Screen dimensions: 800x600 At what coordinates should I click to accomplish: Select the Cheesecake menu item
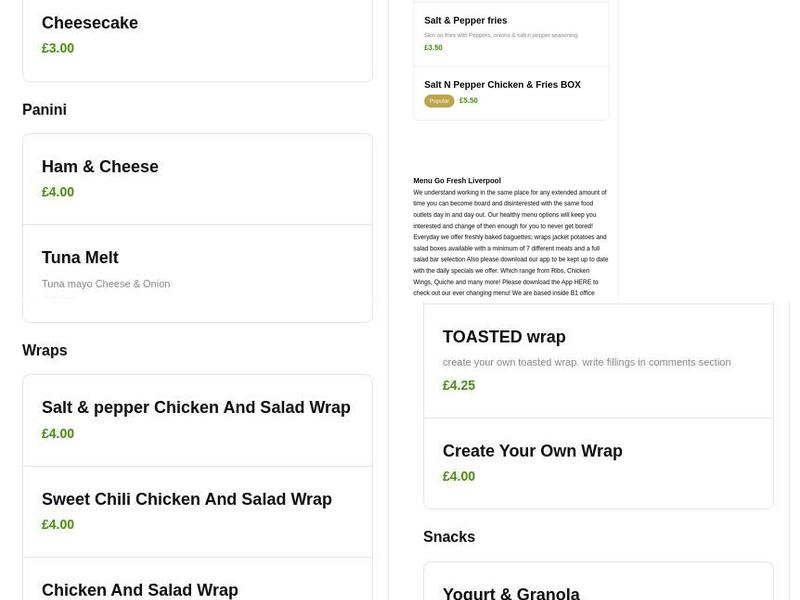point(90,22)
